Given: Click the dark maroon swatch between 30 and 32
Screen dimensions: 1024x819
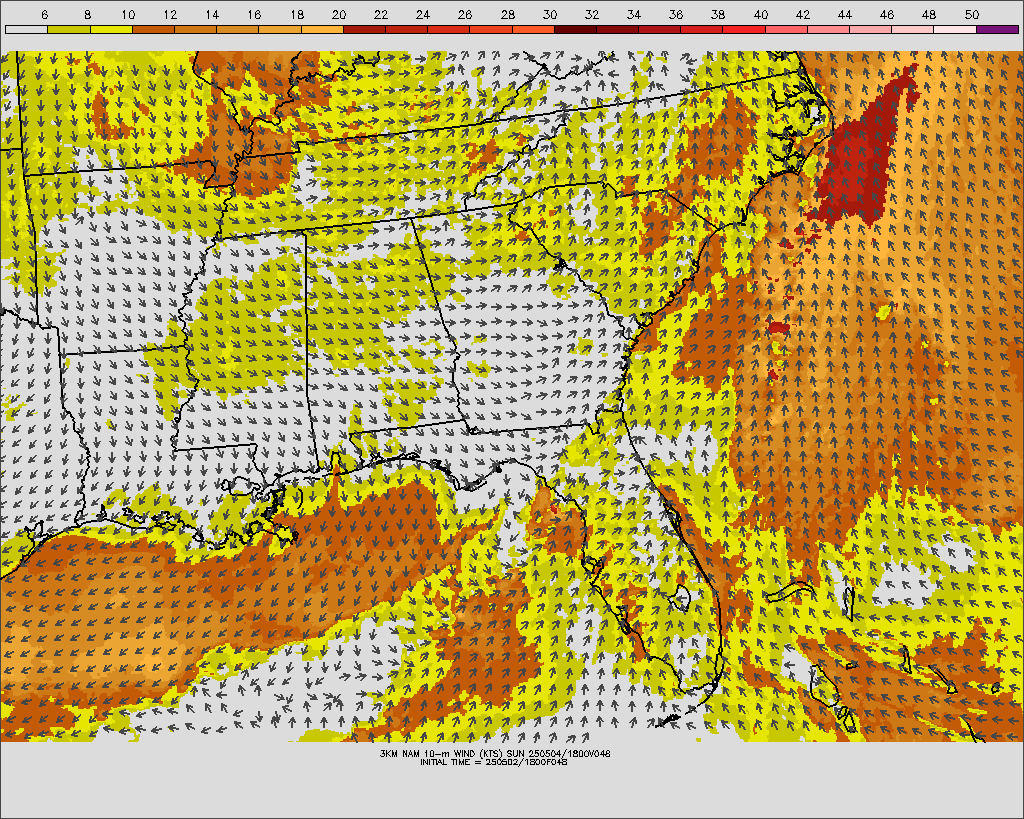Looking at the screenshot, I should coord(575,29).
